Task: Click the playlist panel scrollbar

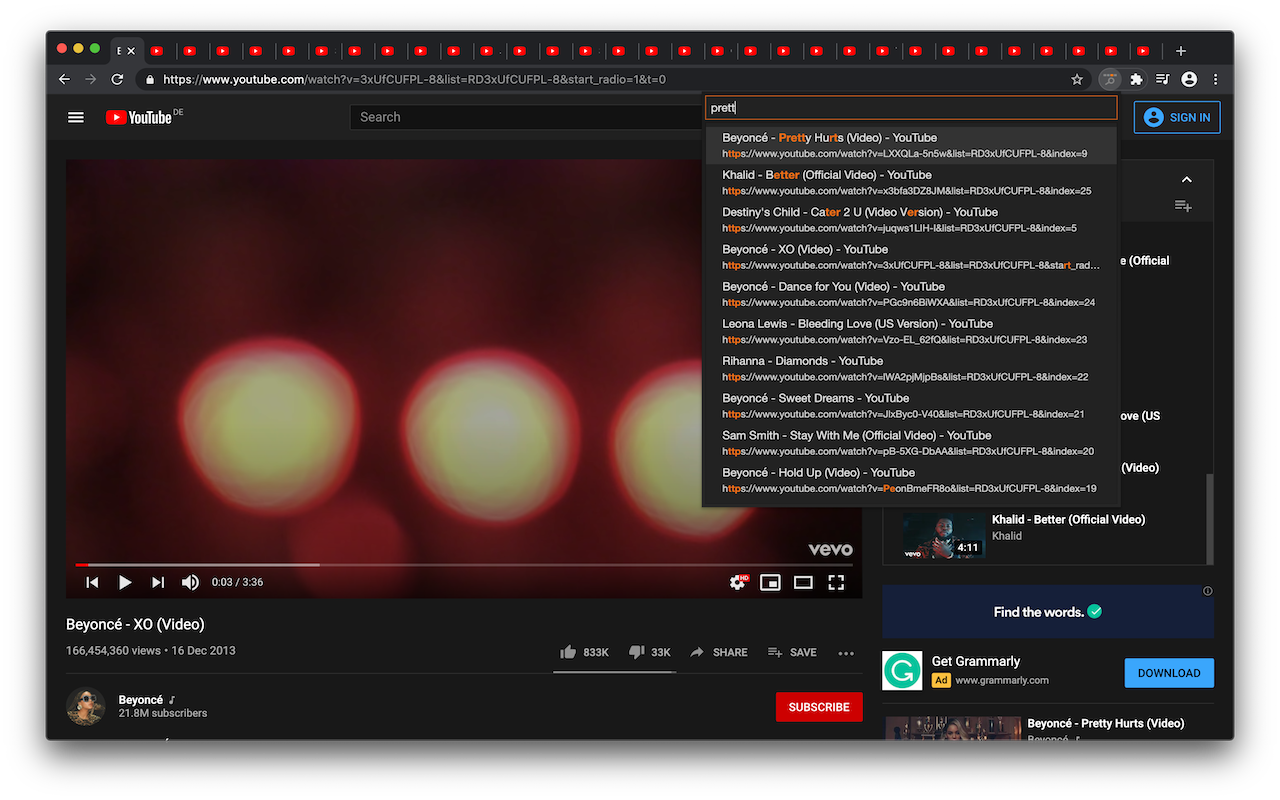Action: coord(1209,519)
